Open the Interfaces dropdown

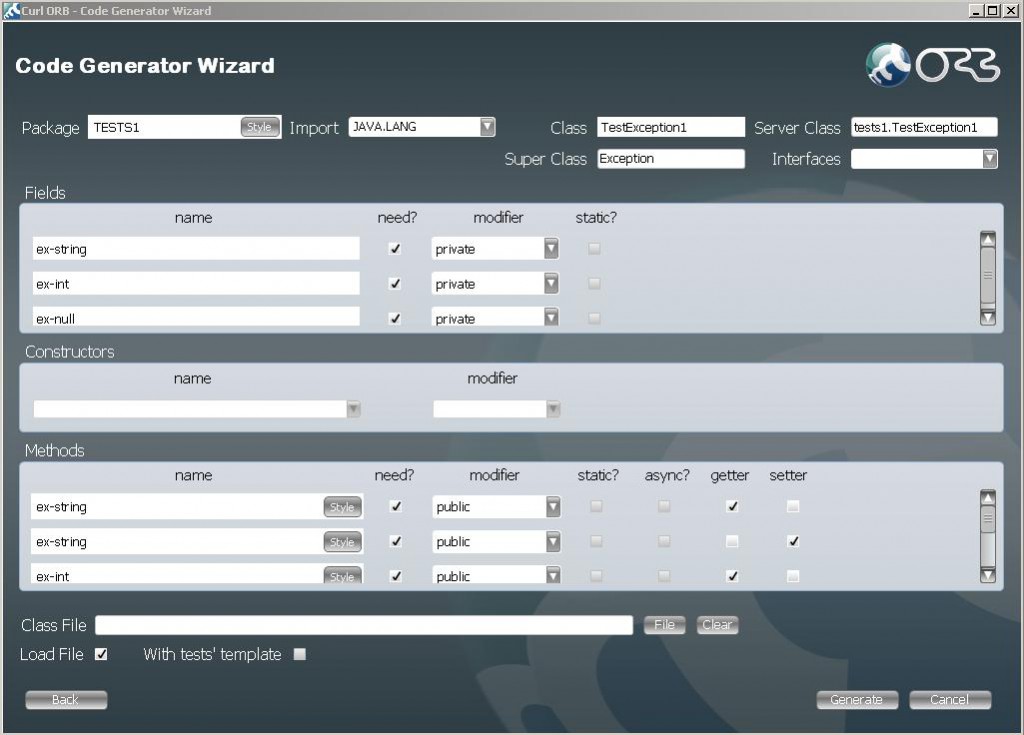990,159
